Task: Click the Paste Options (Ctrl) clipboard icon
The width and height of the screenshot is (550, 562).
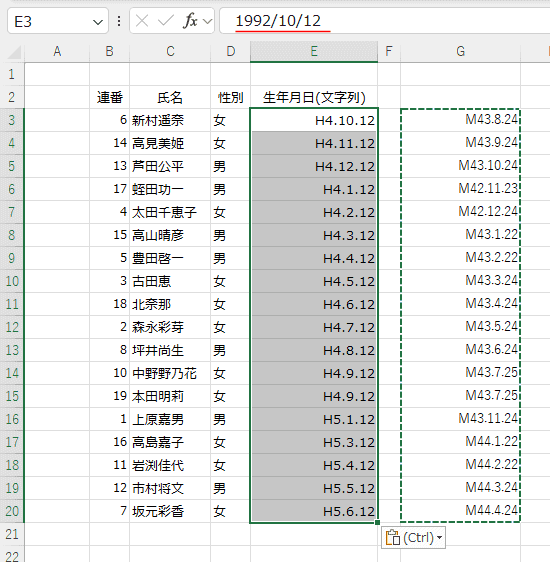Action: coord(393,538)
